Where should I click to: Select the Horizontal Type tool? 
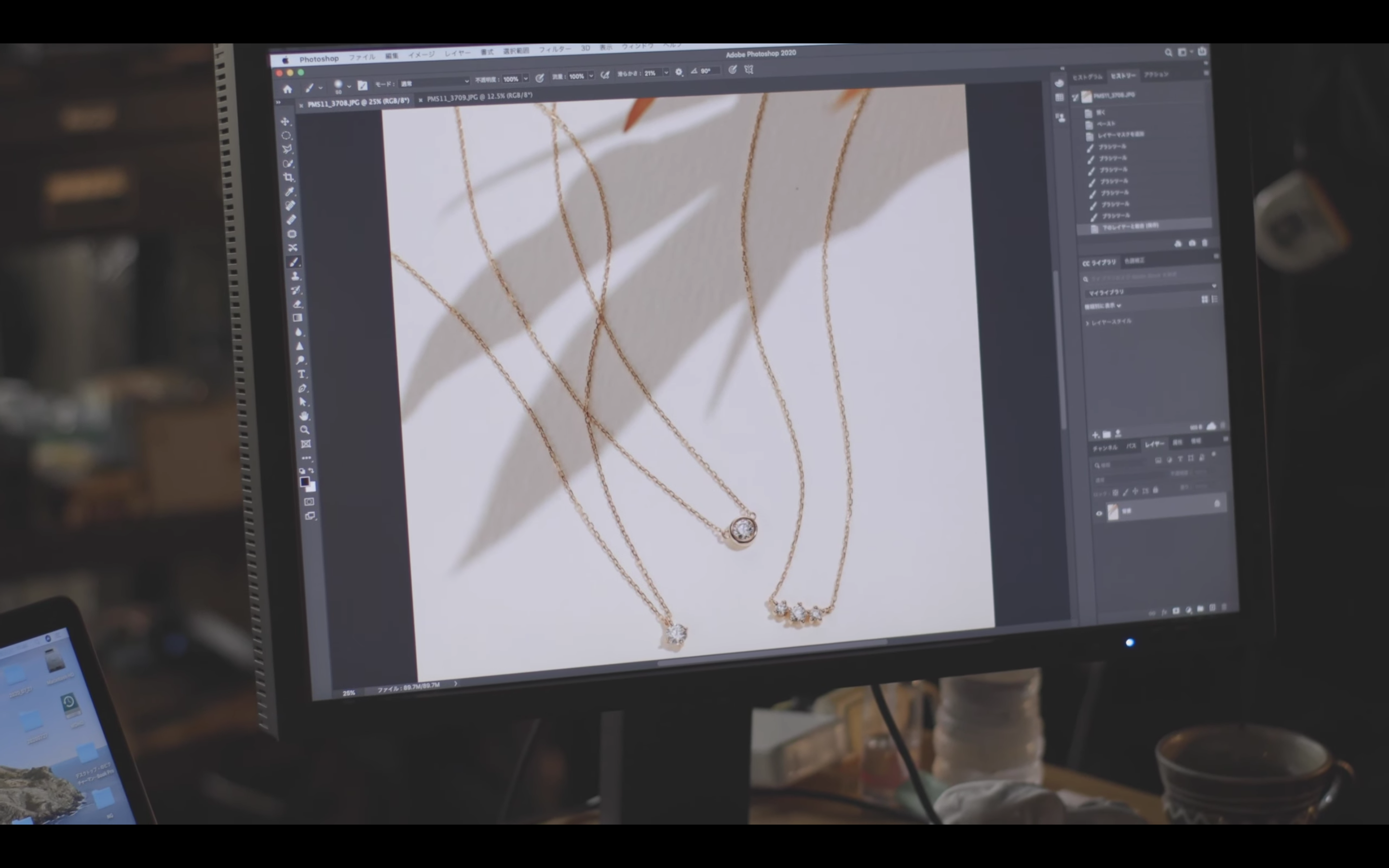301,374
